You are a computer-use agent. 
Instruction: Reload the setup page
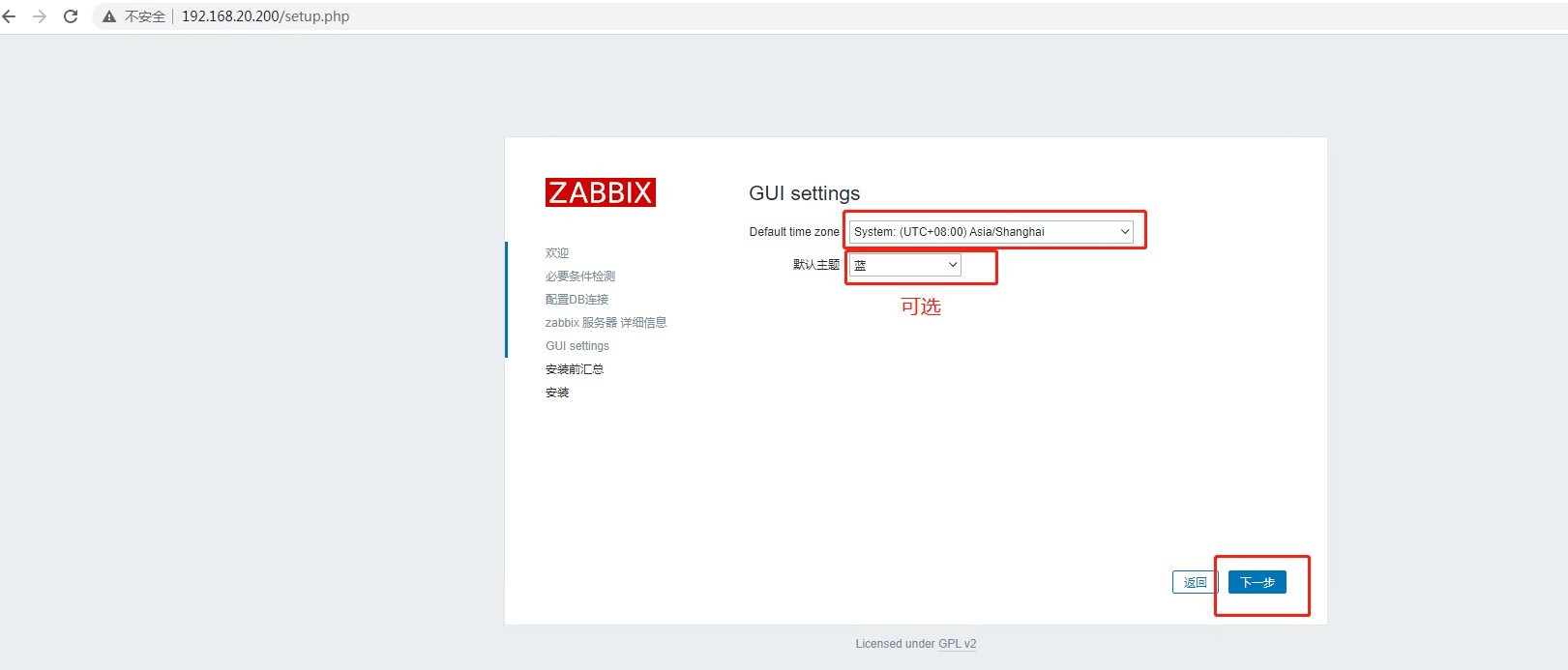[x=71, y=16]
